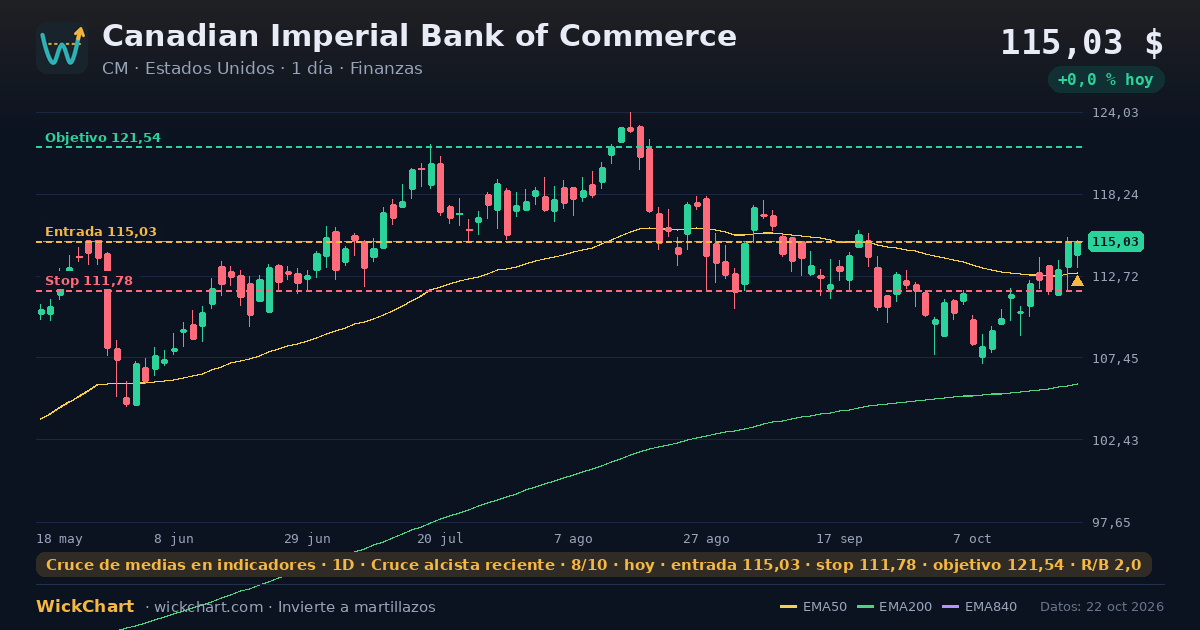Click the Datos: 22 oct 2026 text

coord(1102,607)
